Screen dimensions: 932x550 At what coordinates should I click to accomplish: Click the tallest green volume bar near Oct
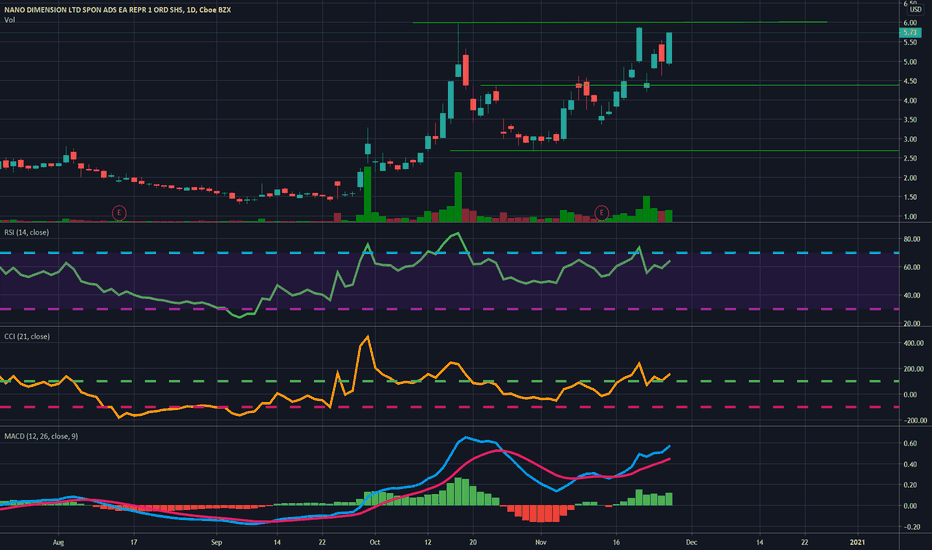pyautogui.click(x=367, y=194)
